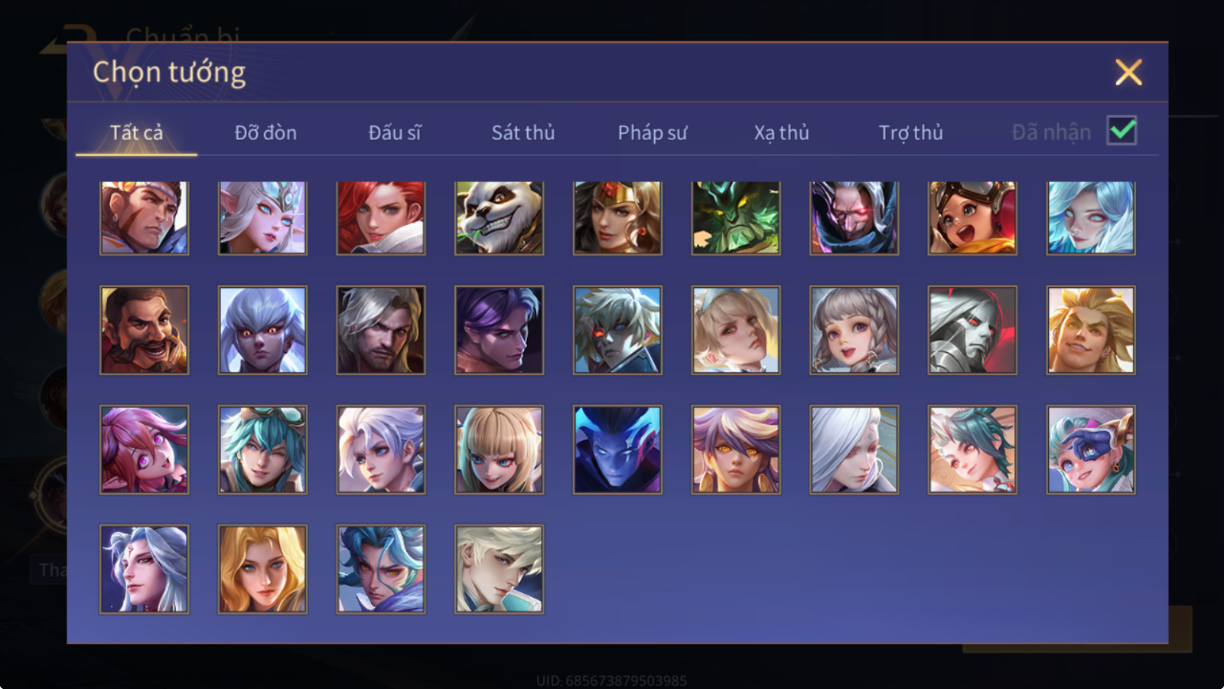The height and width of the screenshot is (689, 1224).
Task: Choose the ice-blue haired woman hero
Action: pyautogui.click(x=1091, y=218)
